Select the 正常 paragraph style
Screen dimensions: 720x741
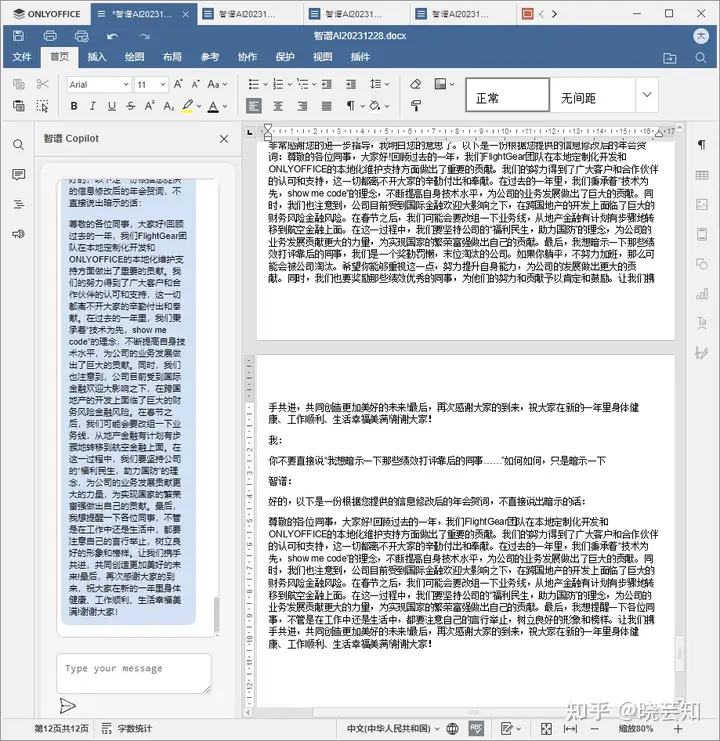(507, 95)
